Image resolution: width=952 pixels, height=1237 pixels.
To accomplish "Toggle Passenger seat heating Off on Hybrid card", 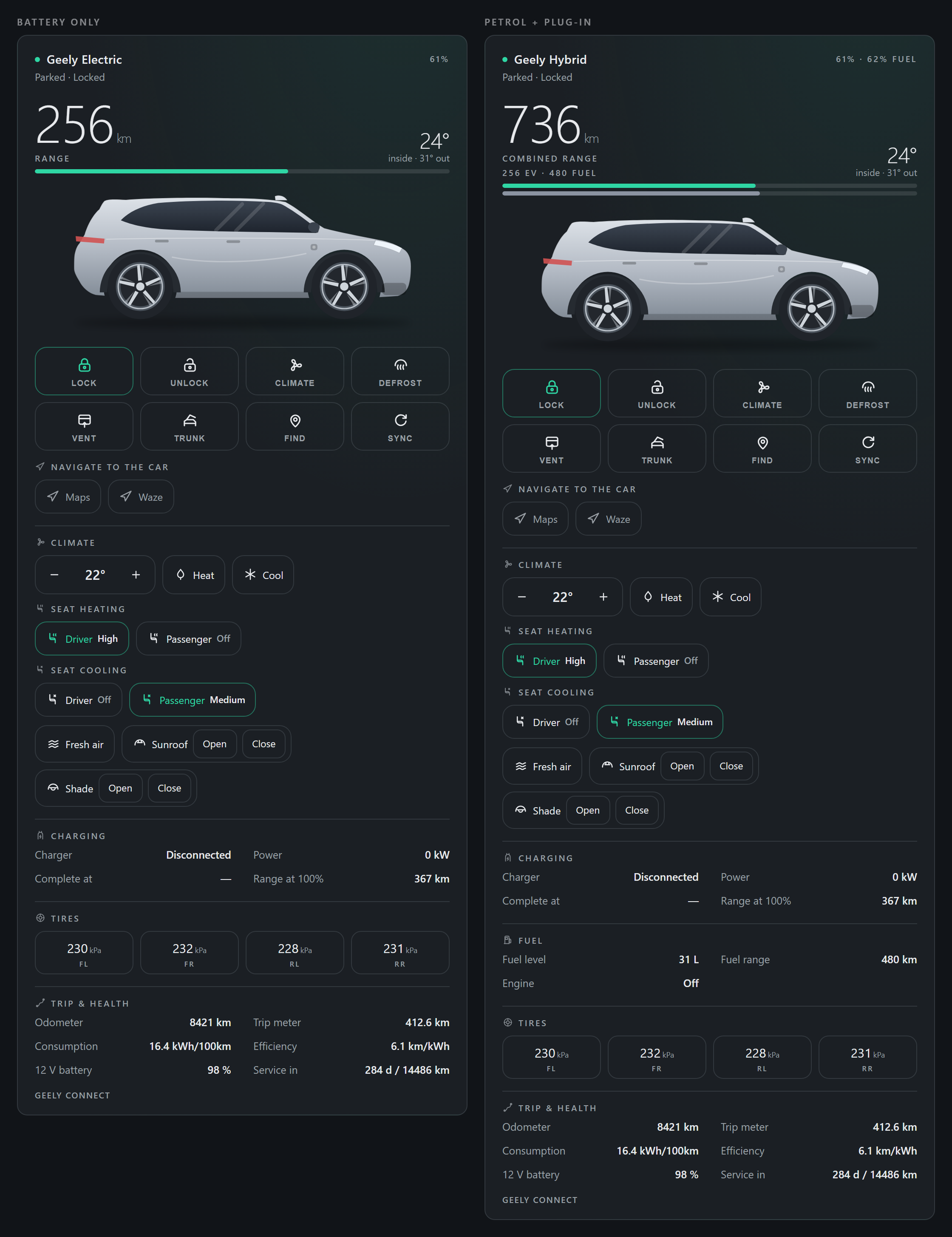I will tap(656, 661).
